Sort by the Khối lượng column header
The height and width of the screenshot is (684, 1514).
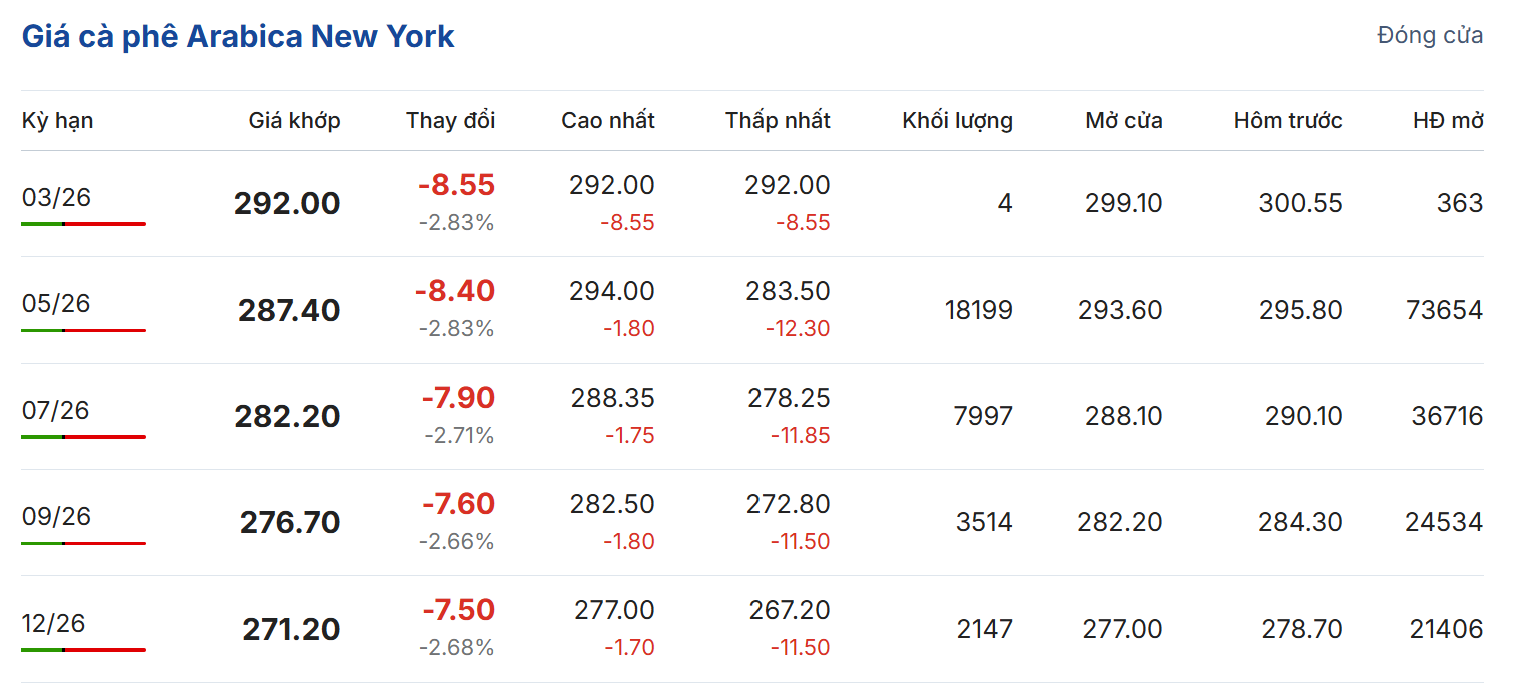(957, 121)
